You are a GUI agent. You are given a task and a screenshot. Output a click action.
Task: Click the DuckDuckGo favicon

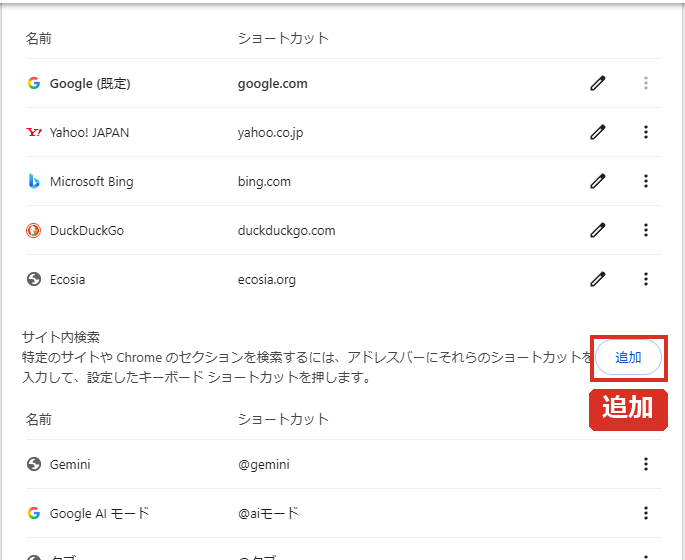[34, 230]
